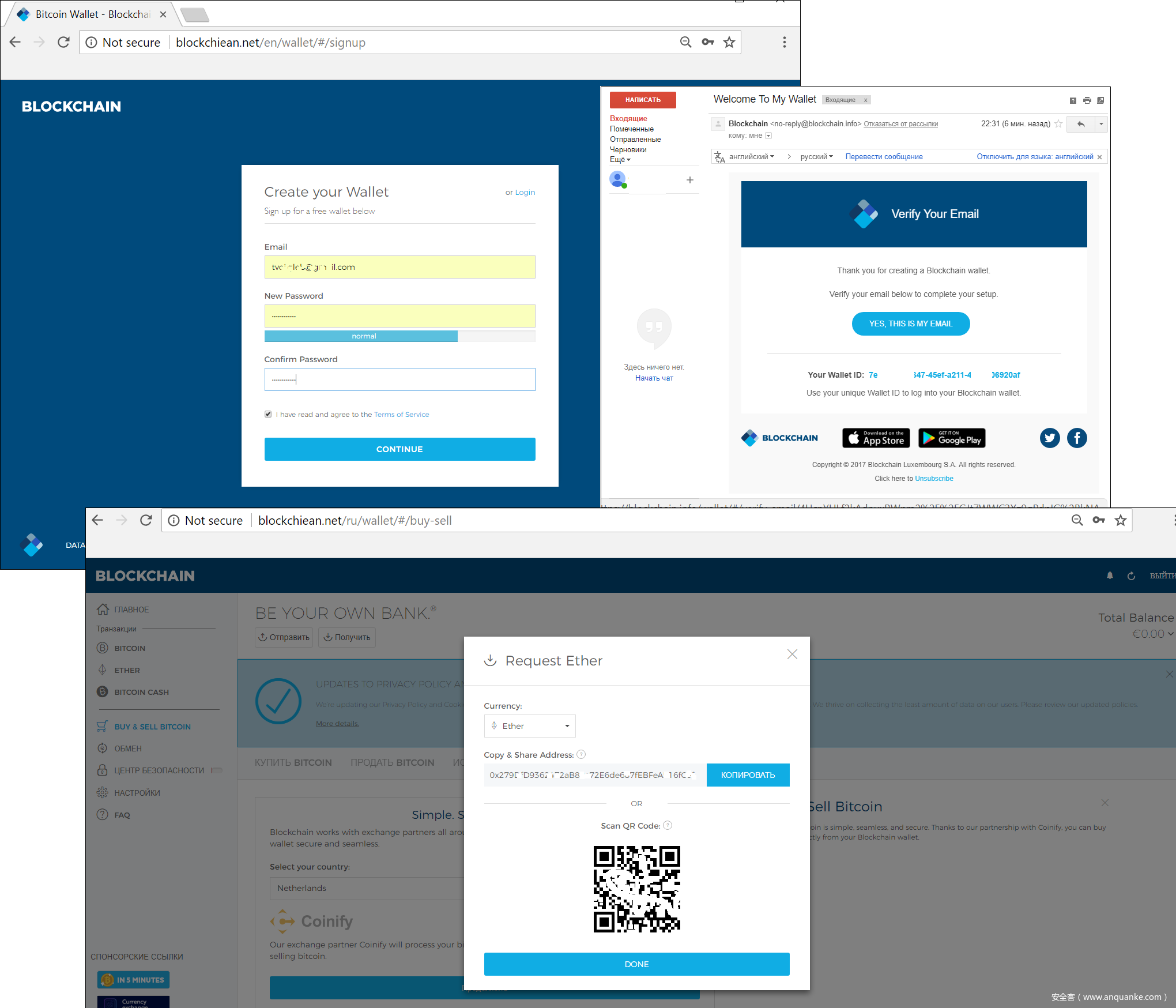
Task: Open the three-dot browser menu in the signup window
Action: pos(784,42)
